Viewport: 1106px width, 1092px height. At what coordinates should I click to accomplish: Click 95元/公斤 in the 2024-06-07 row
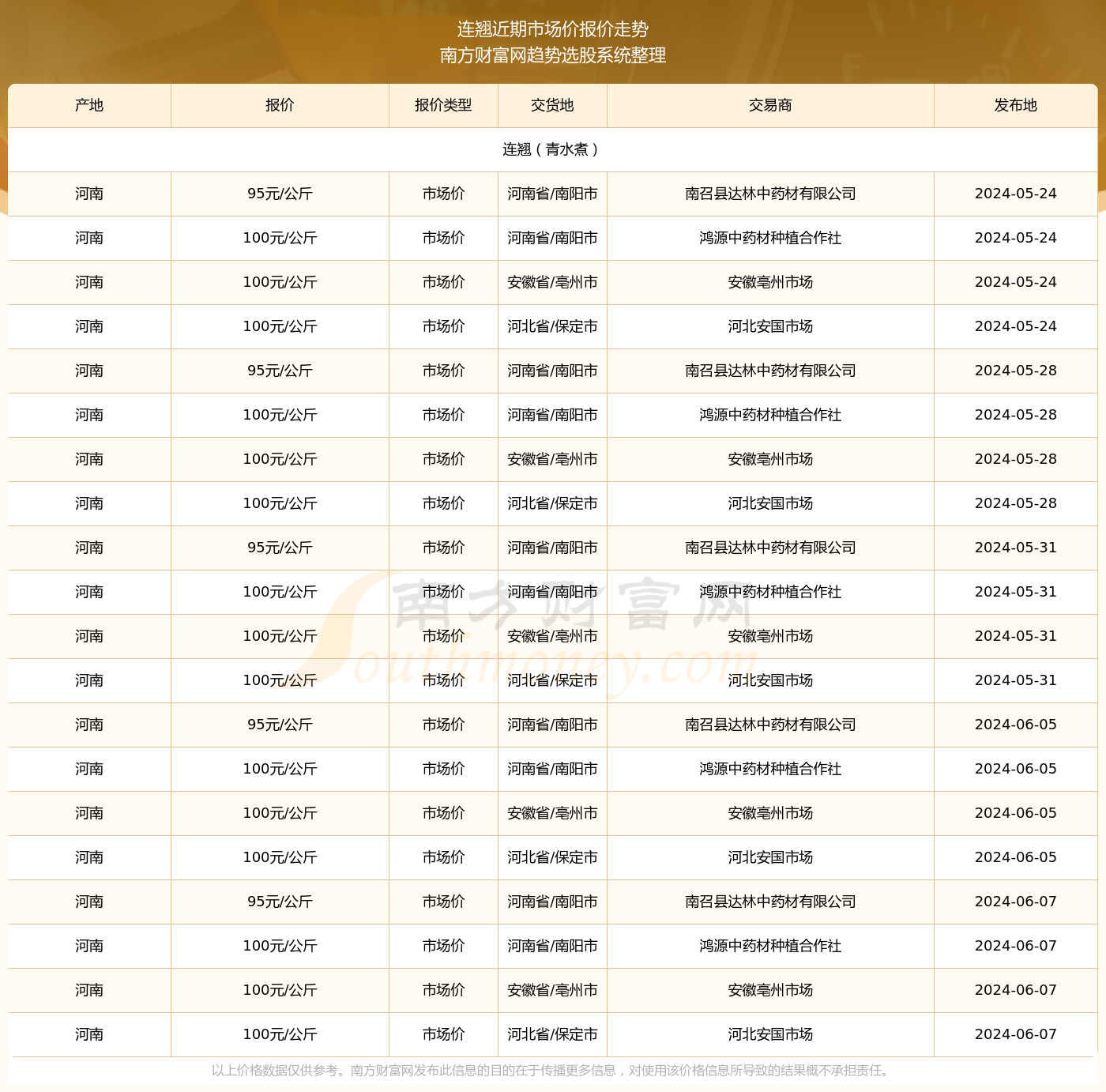pos(280,902)
